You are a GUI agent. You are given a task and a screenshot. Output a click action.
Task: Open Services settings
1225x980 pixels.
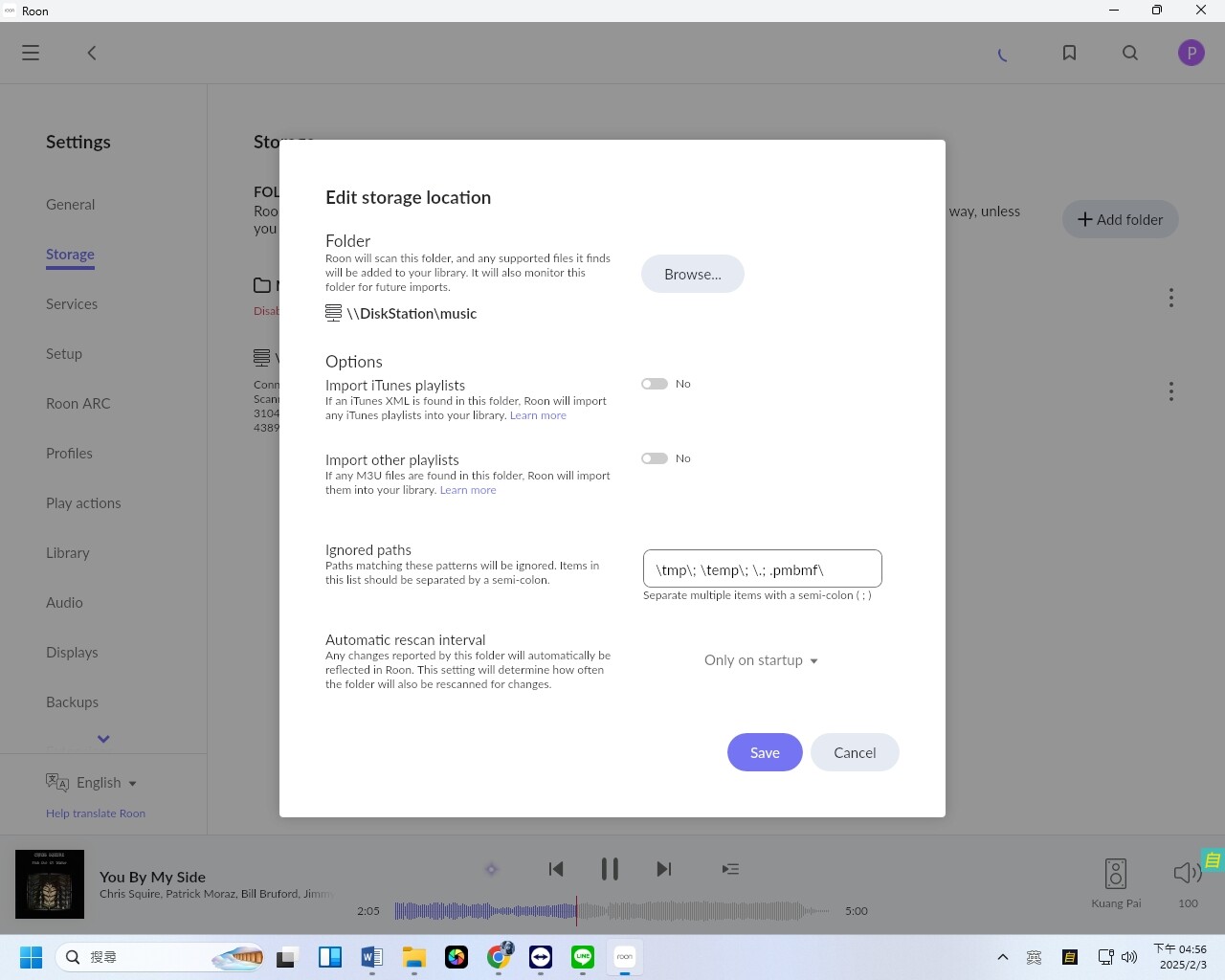(72, 304)
